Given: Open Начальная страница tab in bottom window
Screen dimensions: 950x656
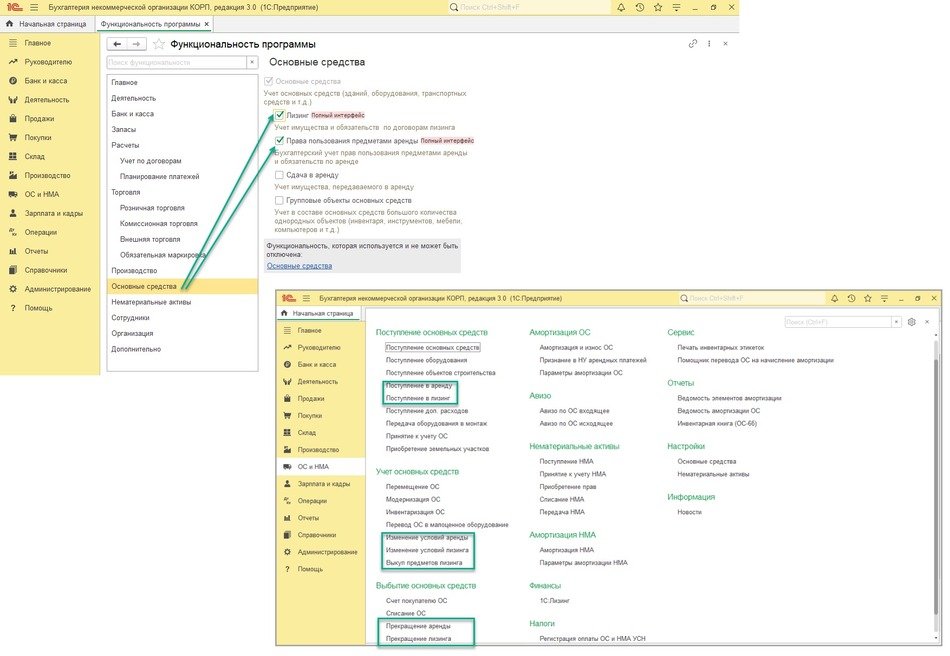Looking at the screenshot, I should (318, 314).
